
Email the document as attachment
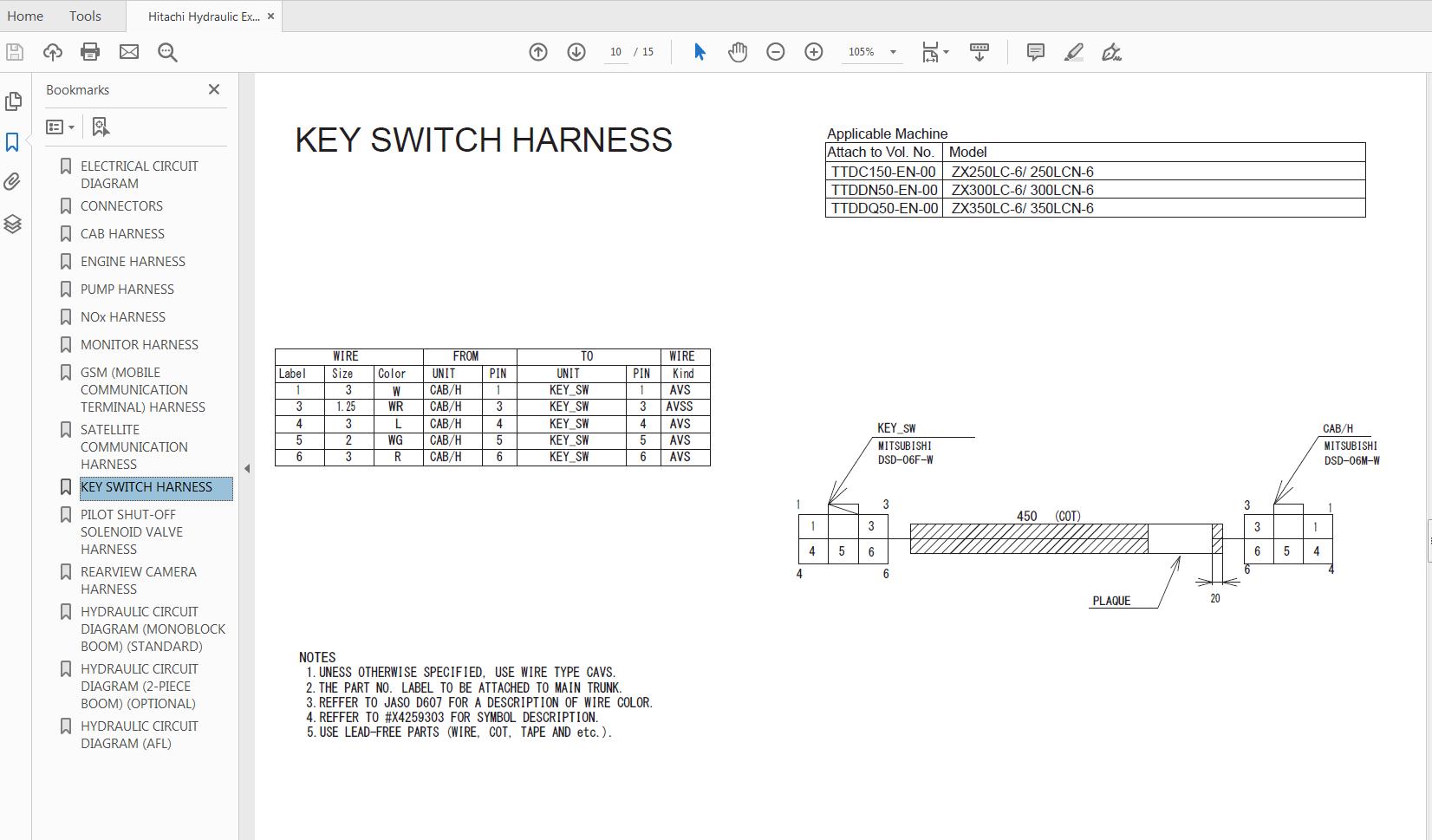(128, 52)
